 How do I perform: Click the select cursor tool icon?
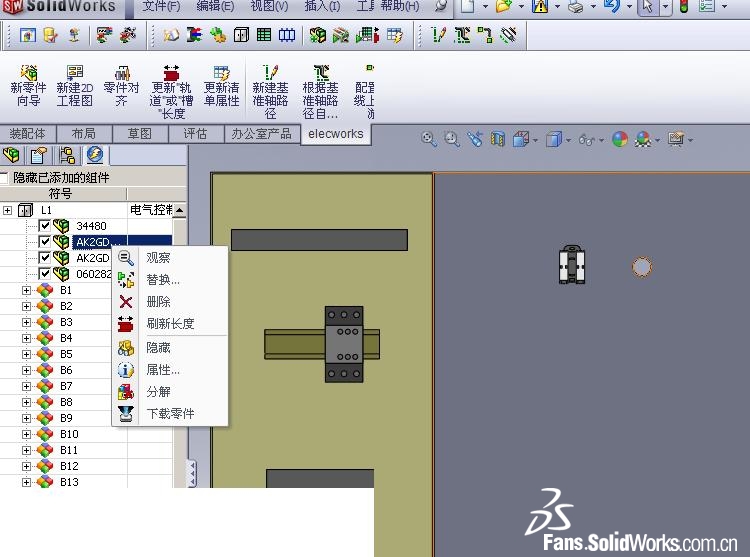point(648,6)
